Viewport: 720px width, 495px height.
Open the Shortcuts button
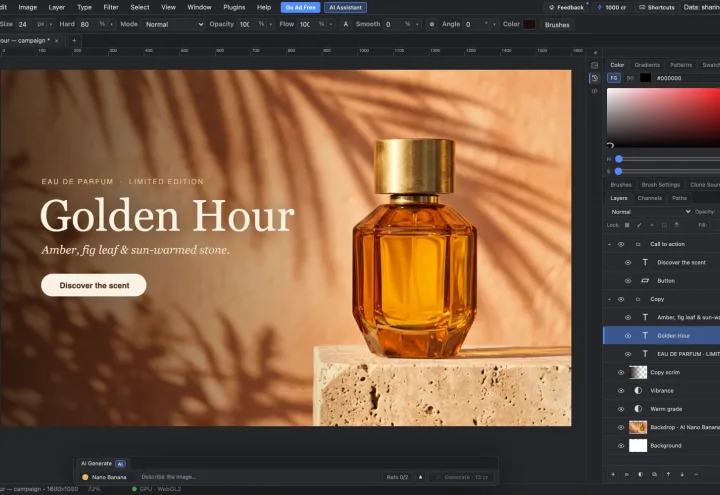pos(657,7)
